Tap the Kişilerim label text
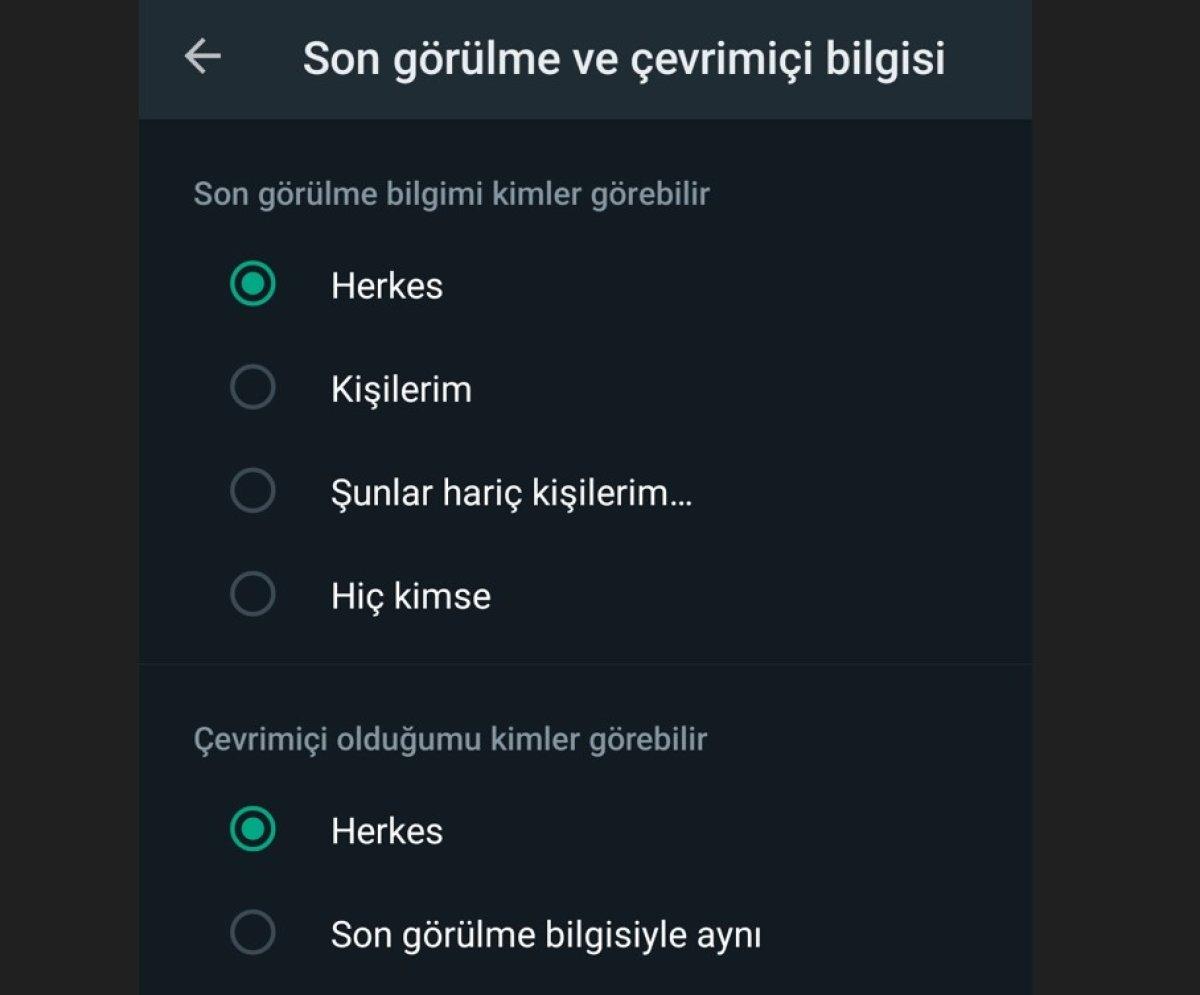 401,389
